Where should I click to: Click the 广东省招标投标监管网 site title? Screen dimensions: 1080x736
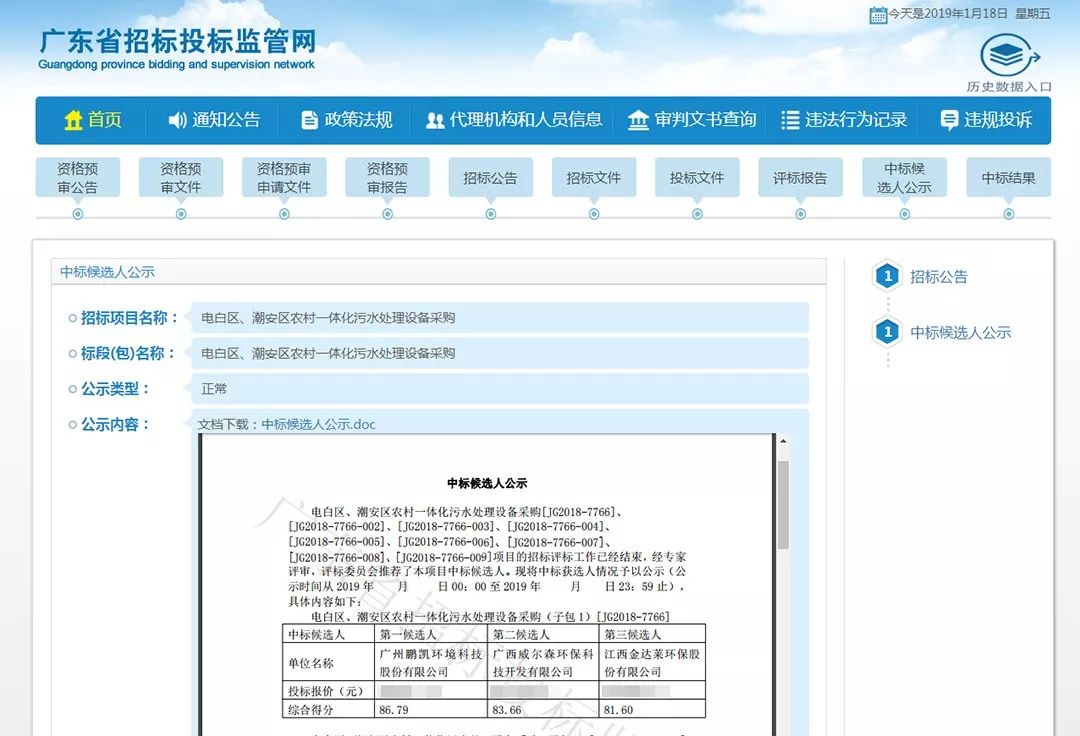[177, 42]
